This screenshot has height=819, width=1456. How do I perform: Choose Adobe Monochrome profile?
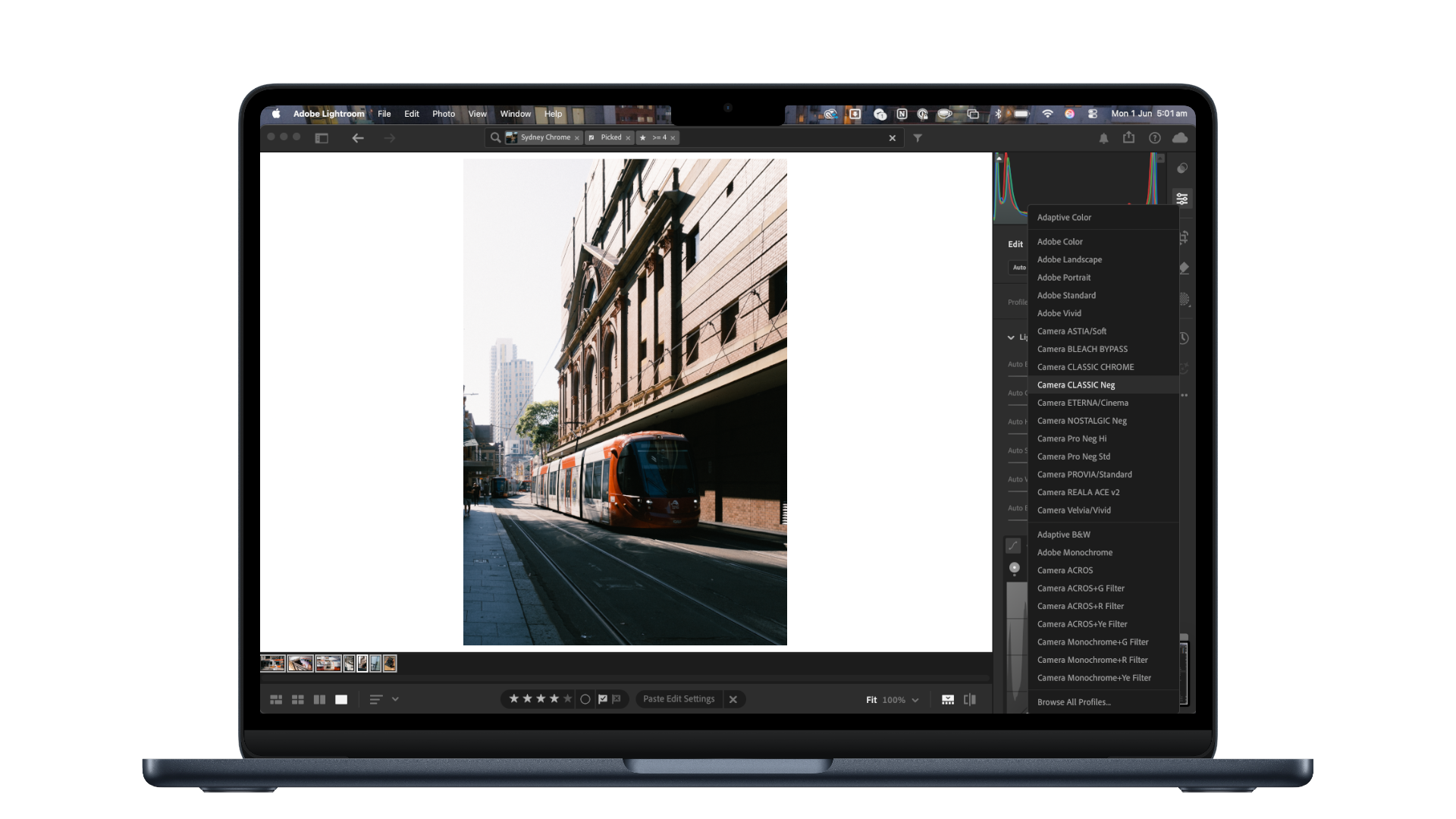point(1103,553)
